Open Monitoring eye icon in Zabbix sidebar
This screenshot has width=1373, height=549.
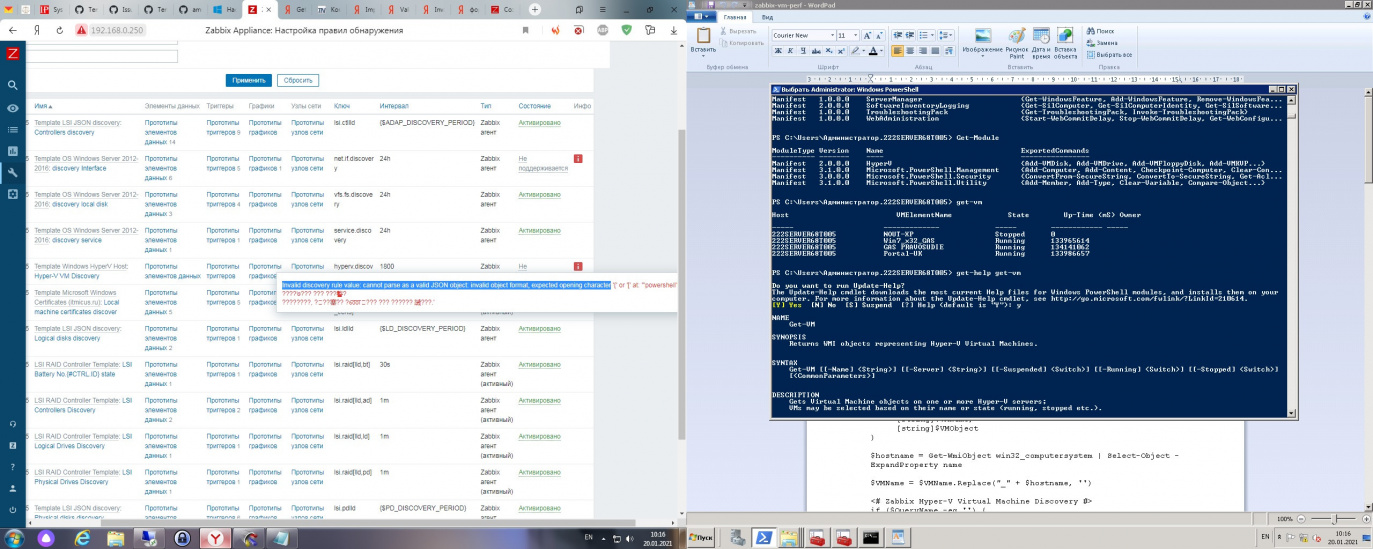click(12, 107)
